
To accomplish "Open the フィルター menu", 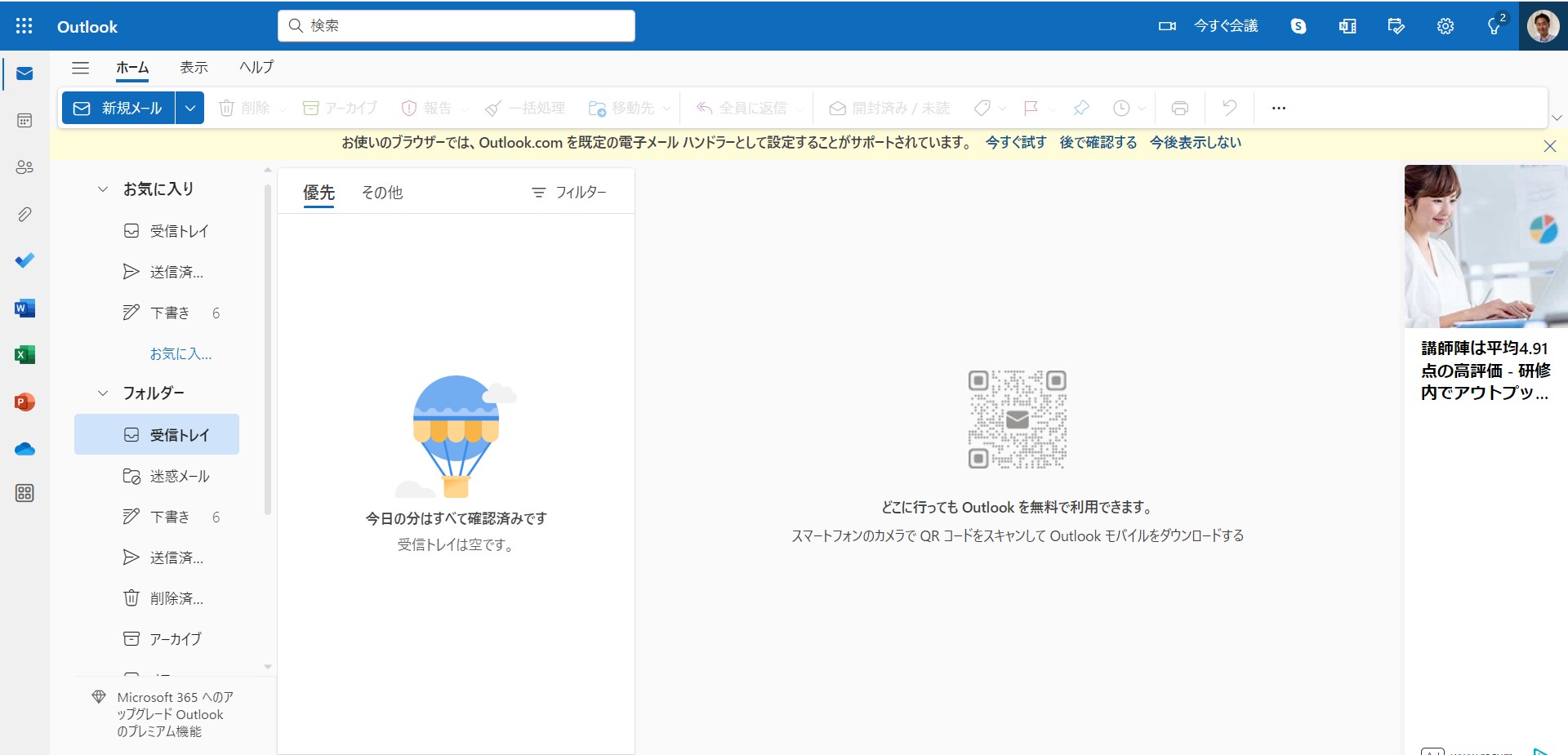I will tap(568, 193).
